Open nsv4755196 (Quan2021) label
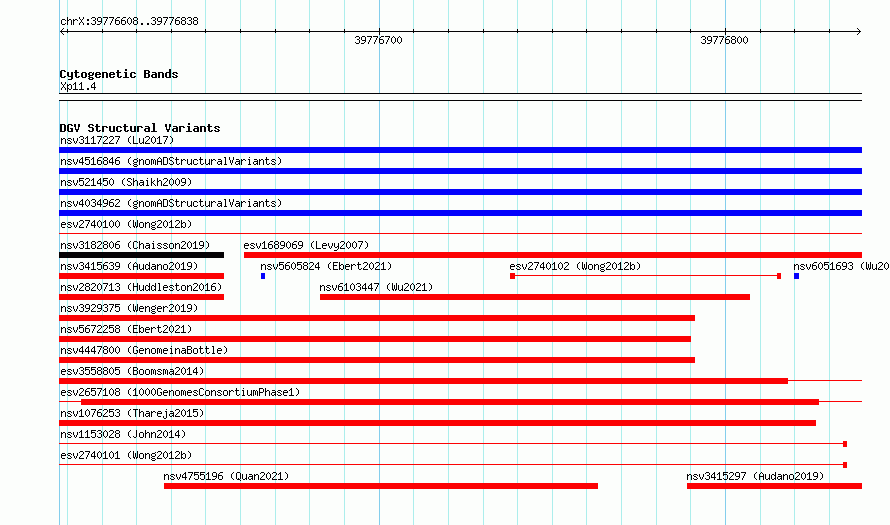This screenshot has height=525, width=890. (226, 476)
